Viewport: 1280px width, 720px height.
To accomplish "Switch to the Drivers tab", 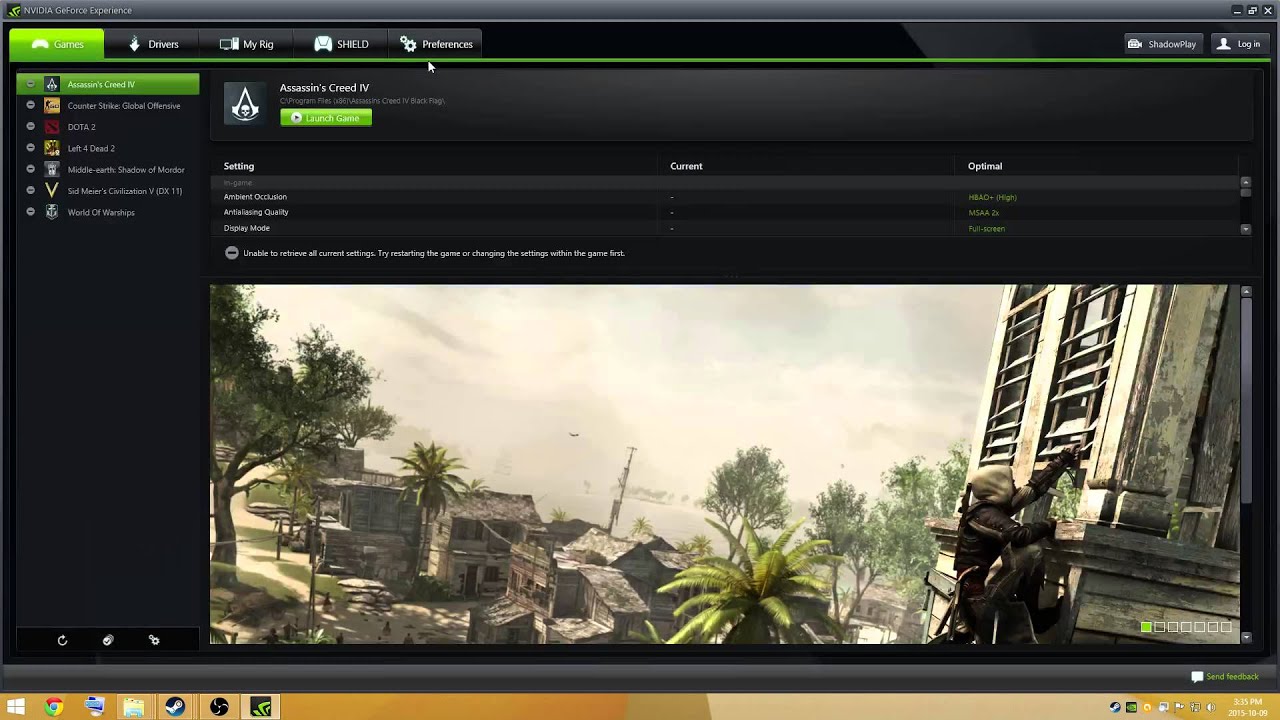I will click(x=153, y=44).
